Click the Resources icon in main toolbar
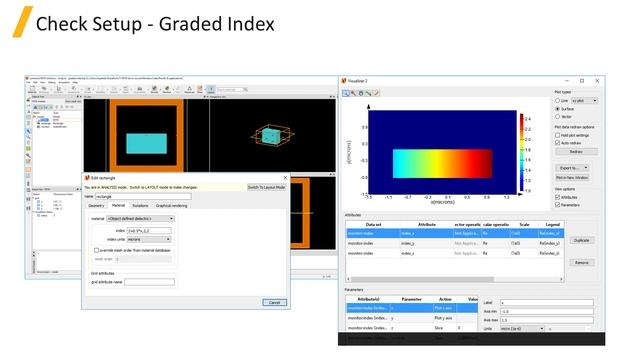The width and height of the screenshot is (640, 360). click(x=189, y=89)
